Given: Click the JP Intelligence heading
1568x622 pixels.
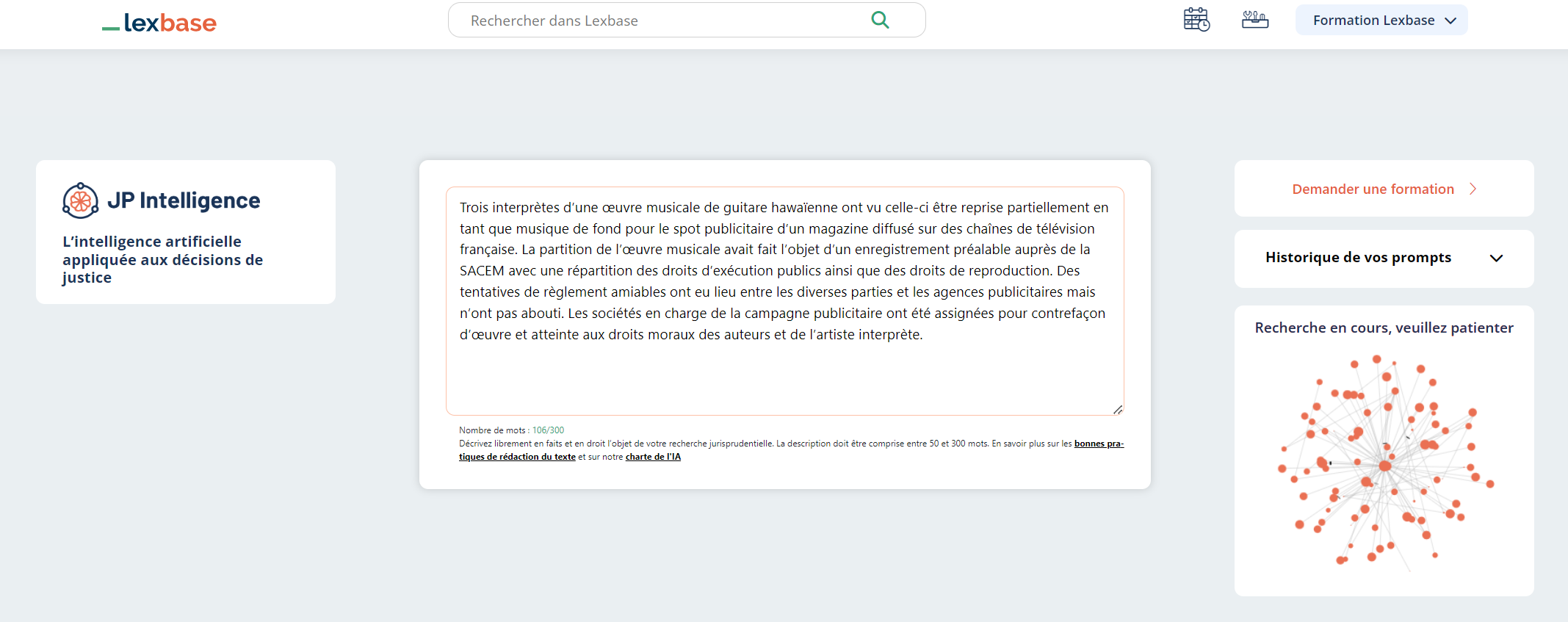Looking at the screenshot, I should (184, 200).
